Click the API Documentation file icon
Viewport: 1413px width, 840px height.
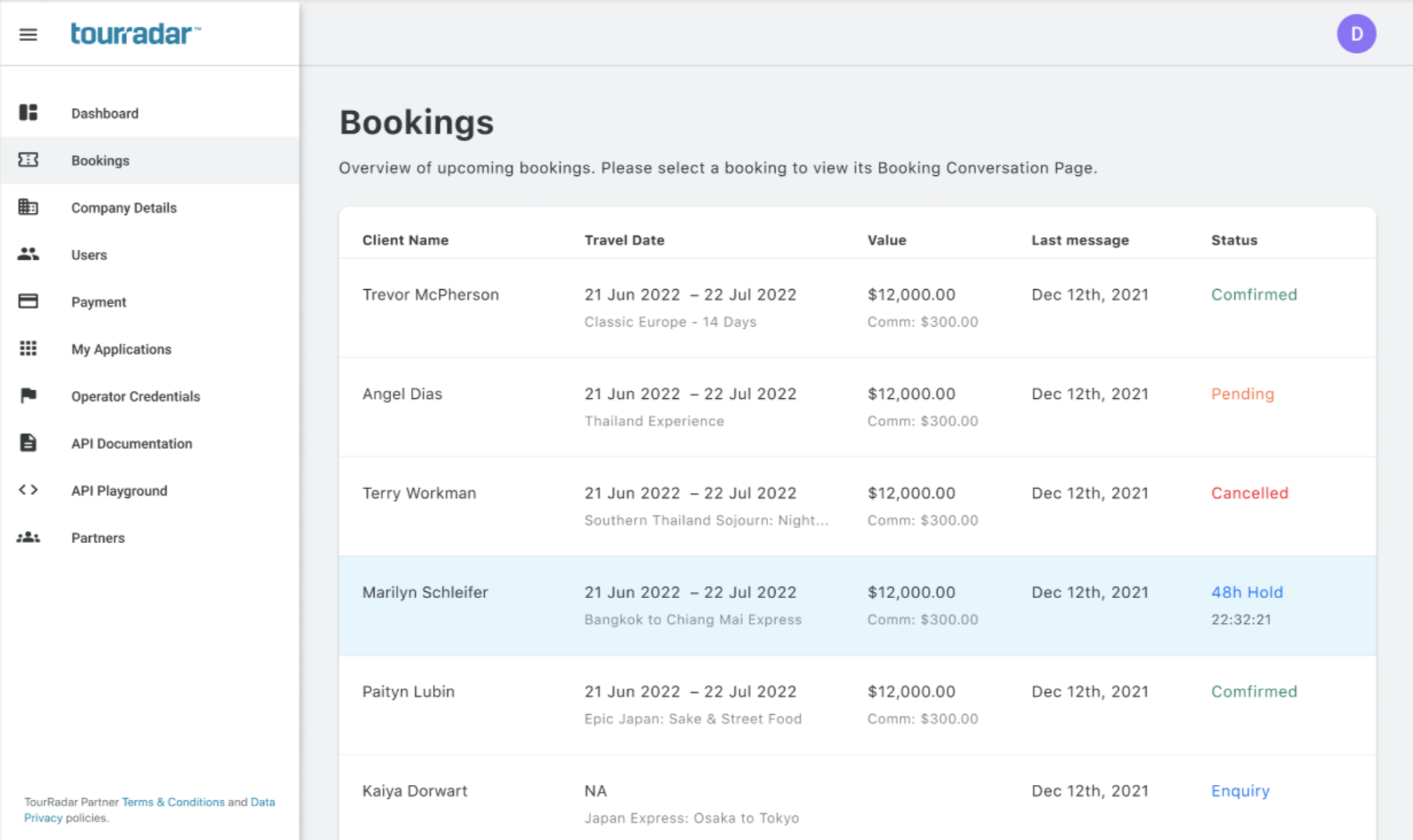coord(28,443)
